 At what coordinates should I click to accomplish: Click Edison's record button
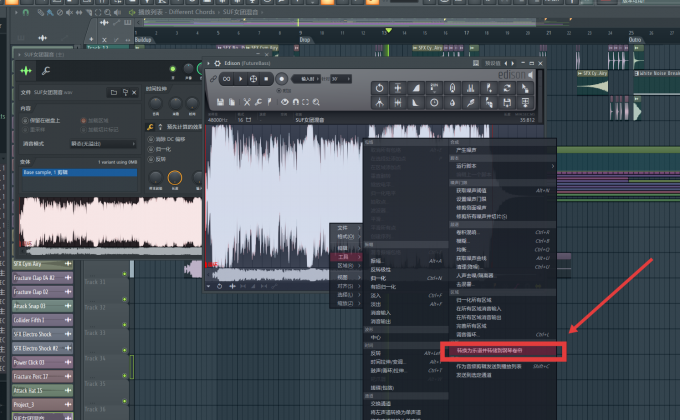coord(281,79)
